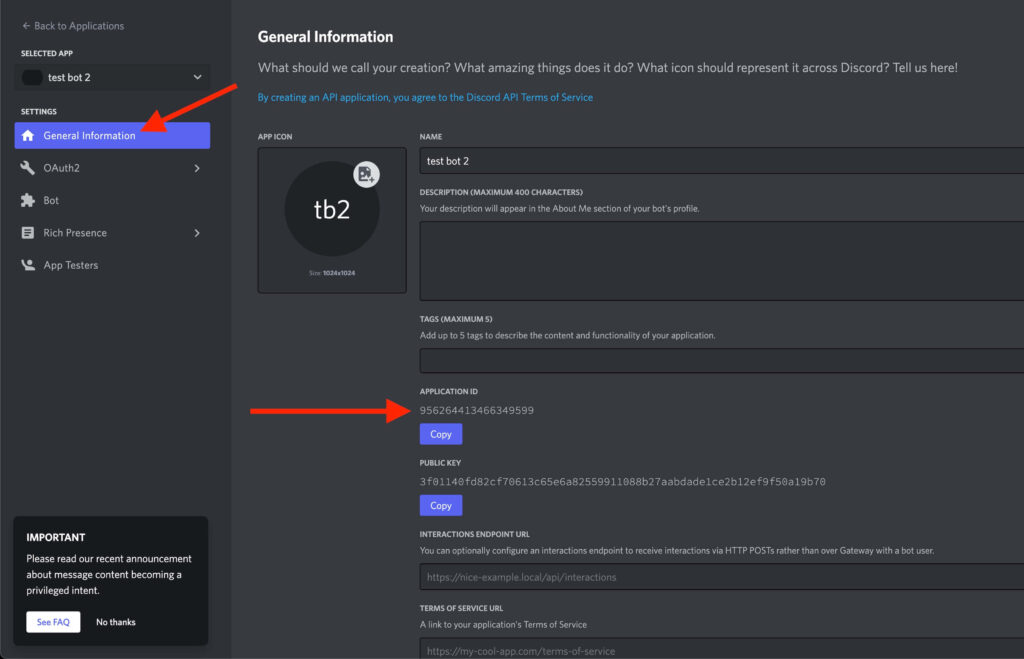Click the App Testers person icon
The image size is (1024, 659).
tap(27, 265)
